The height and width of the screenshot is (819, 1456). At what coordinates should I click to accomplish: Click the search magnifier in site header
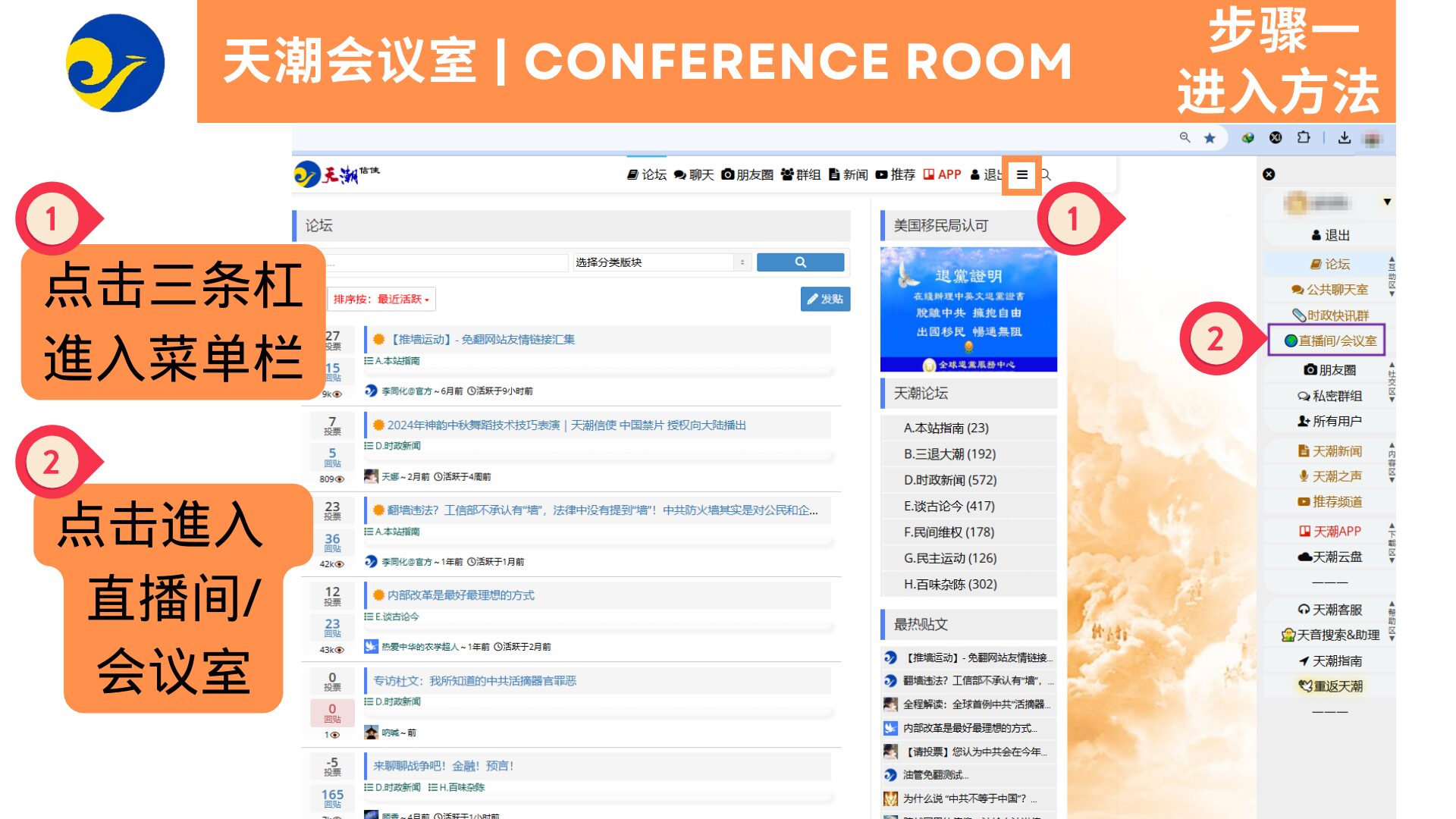[1046, 175]
